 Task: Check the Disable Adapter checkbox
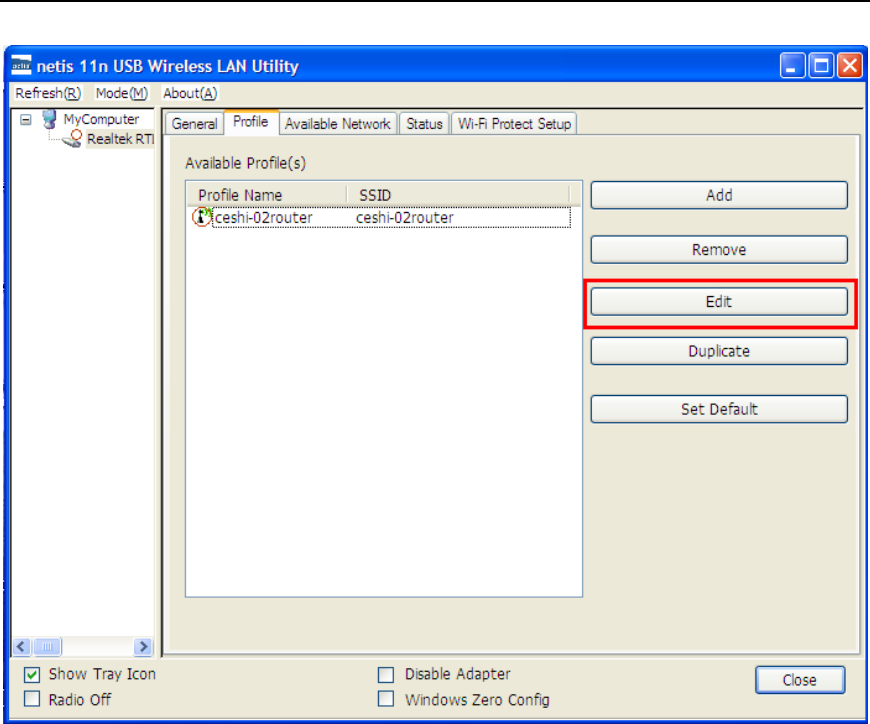pyautogui.click(x=386, y=675)
